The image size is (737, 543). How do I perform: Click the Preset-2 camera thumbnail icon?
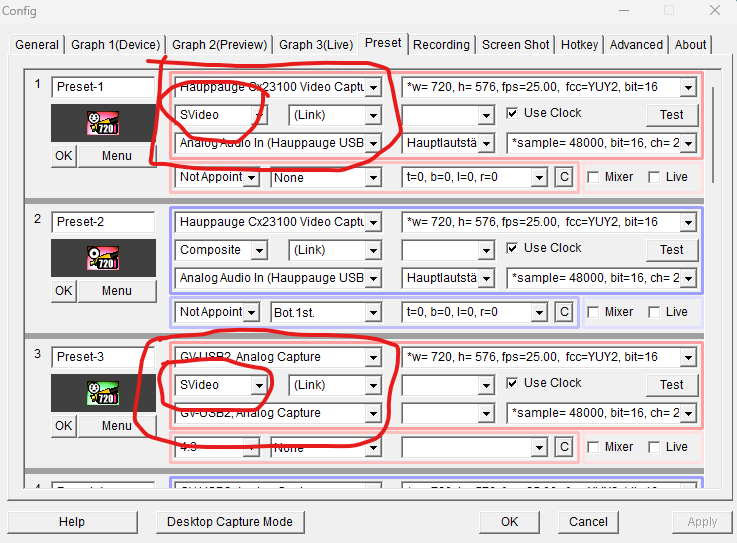point(103,258)
